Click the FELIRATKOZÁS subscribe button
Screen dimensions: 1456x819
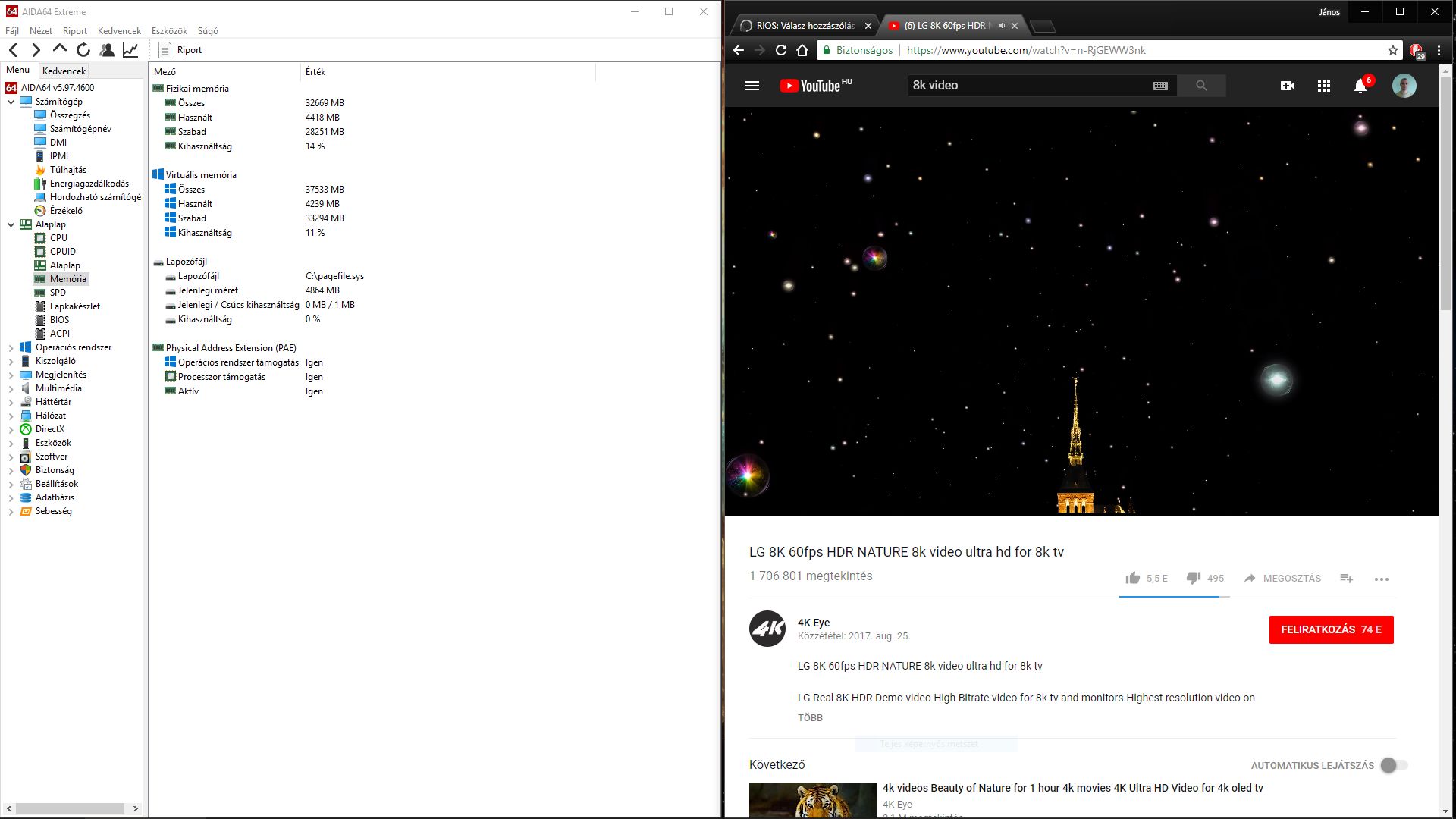coord(1331,629)
